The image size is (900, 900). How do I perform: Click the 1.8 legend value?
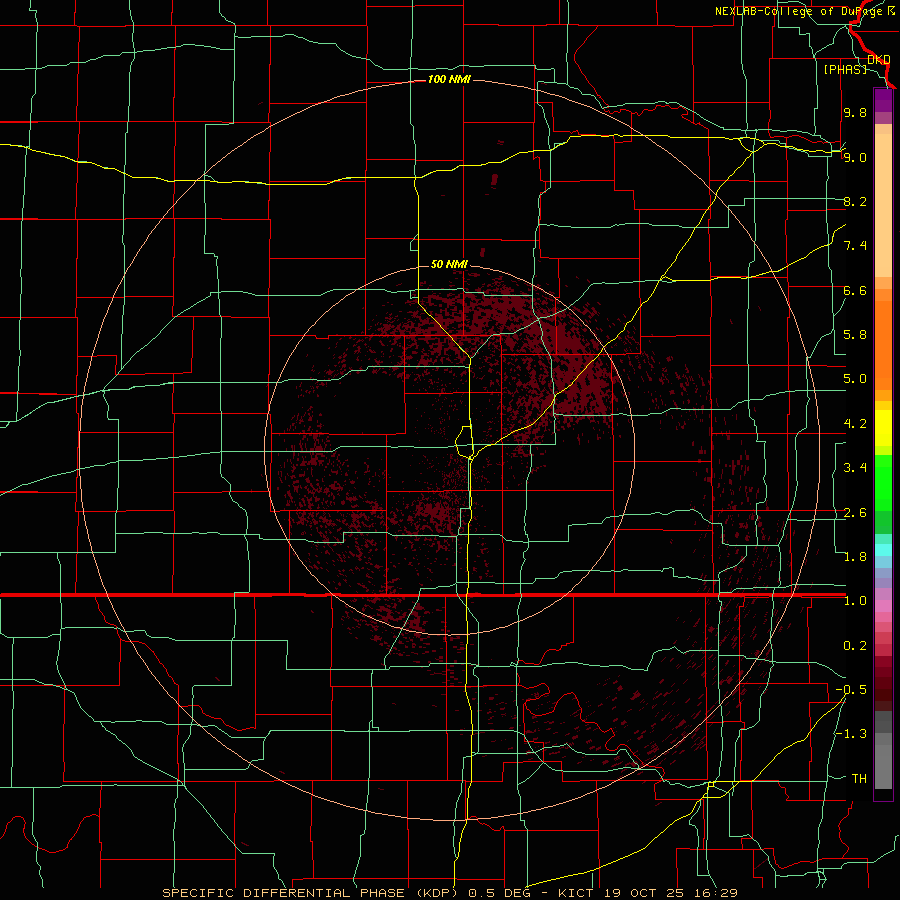[x=855, y=557]
